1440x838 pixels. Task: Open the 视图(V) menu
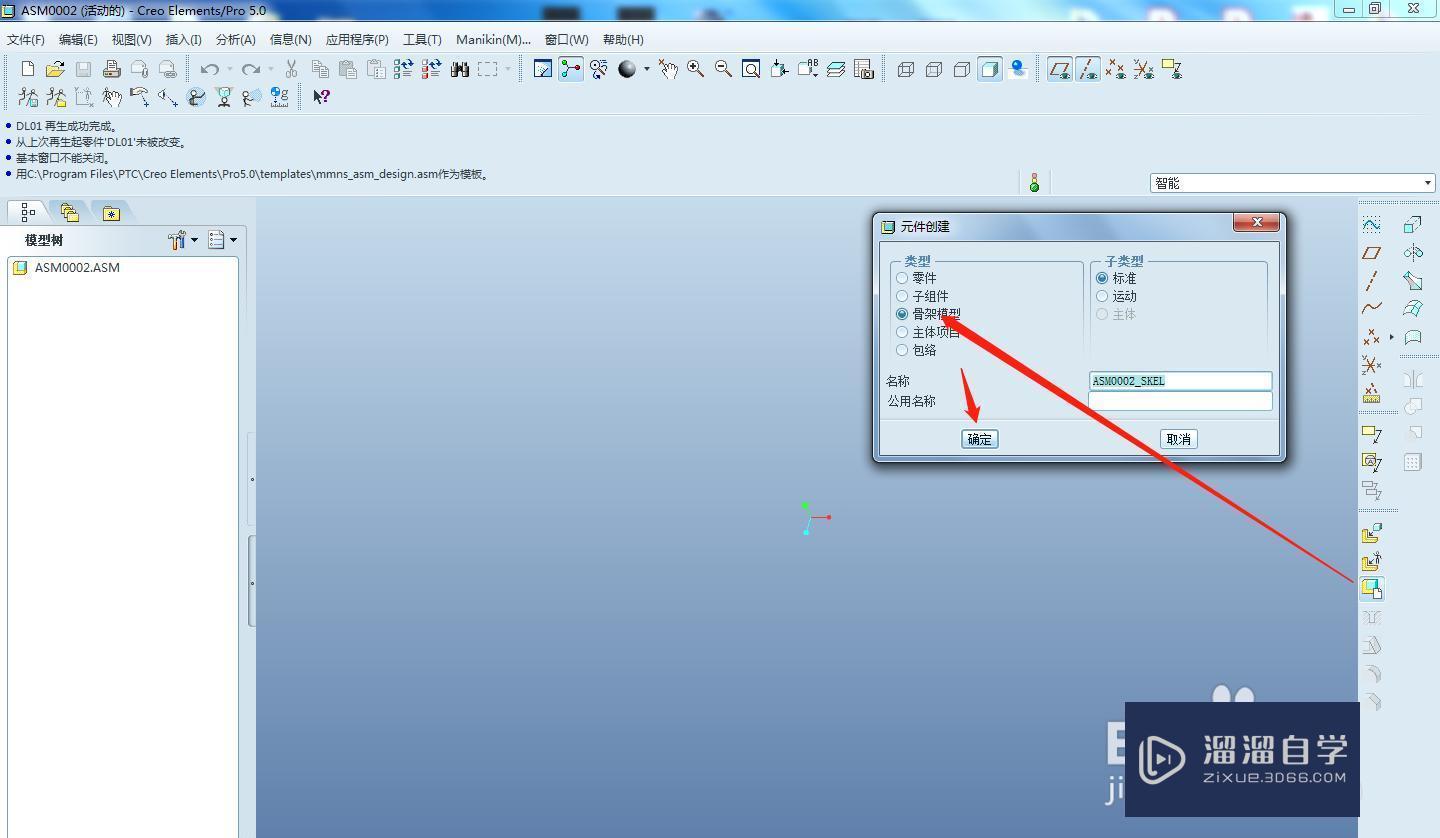[131, 40]
